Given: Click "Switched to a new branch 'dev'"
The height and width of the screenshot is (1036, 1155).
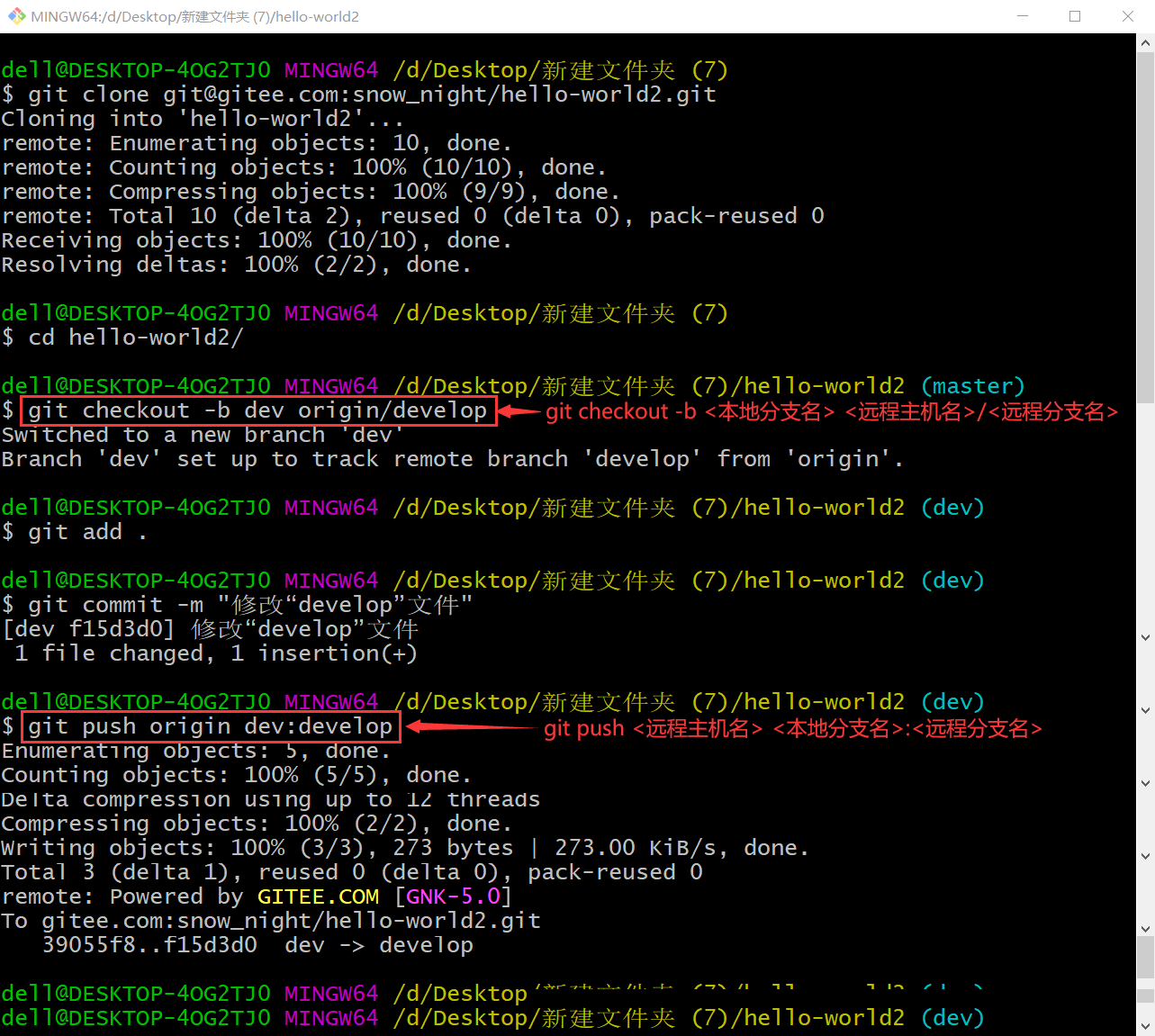Looking at the screenshot, I should click(203, 435).
